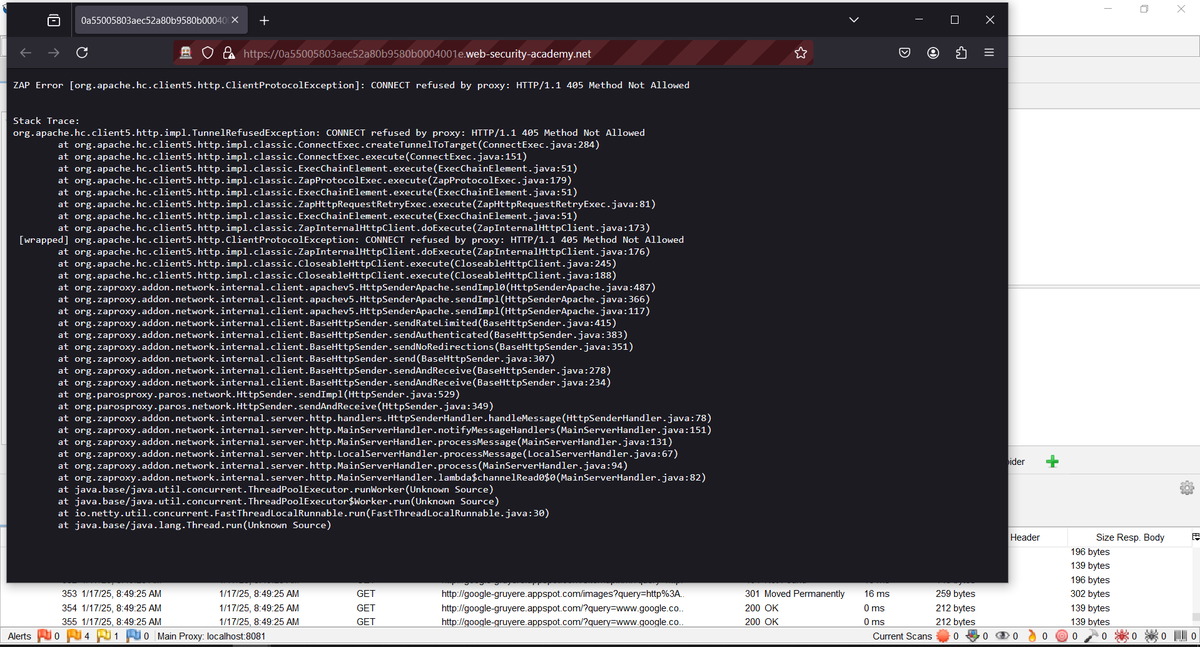Image resolution: width=1200 pixels, height=647 pixels.
Task: Click the "16 ms" RTT cell
Action: click(875, 594)
